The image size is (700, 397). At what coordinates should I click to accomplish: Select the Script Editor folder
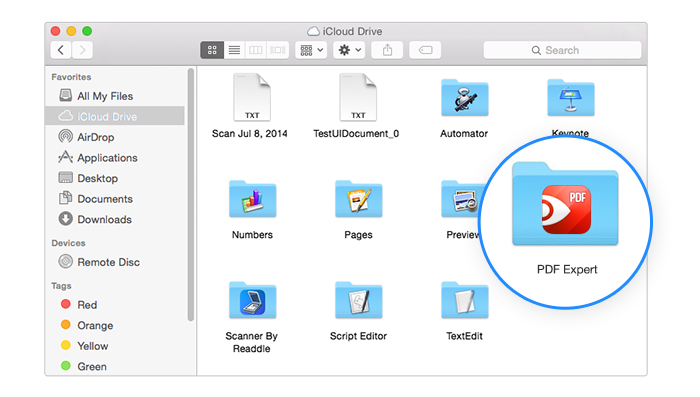pyautogui.click(x=358, y=300)
